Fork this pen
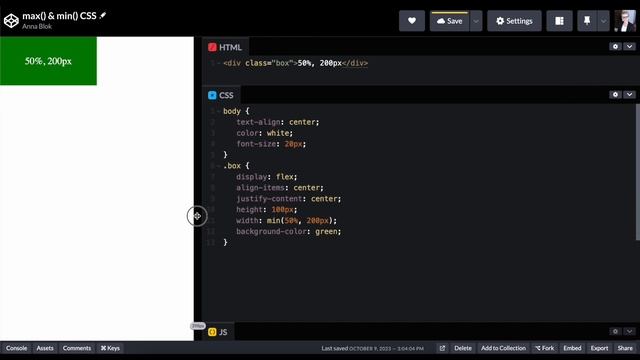The image size is (640, 360). point(544,348)
